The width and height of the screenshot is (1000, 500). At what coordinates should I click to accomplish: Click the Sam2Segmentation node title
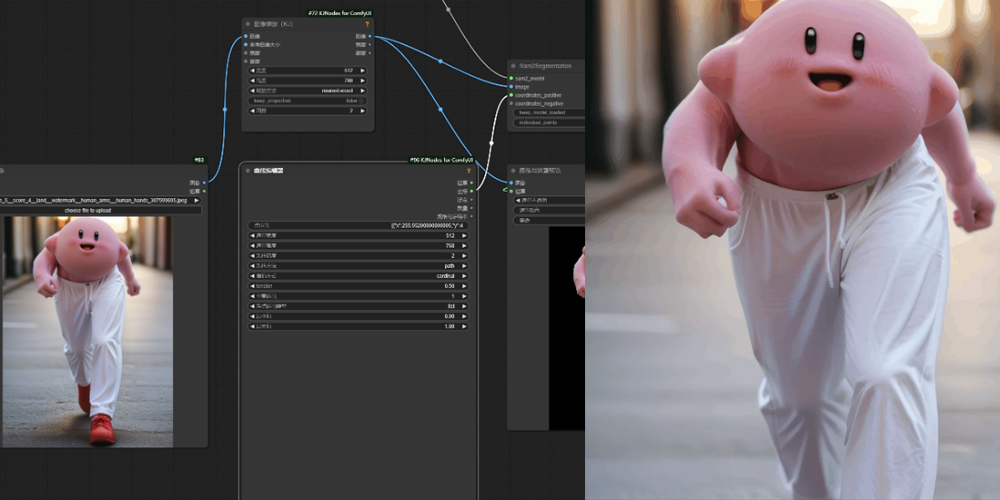pos(545,66)
